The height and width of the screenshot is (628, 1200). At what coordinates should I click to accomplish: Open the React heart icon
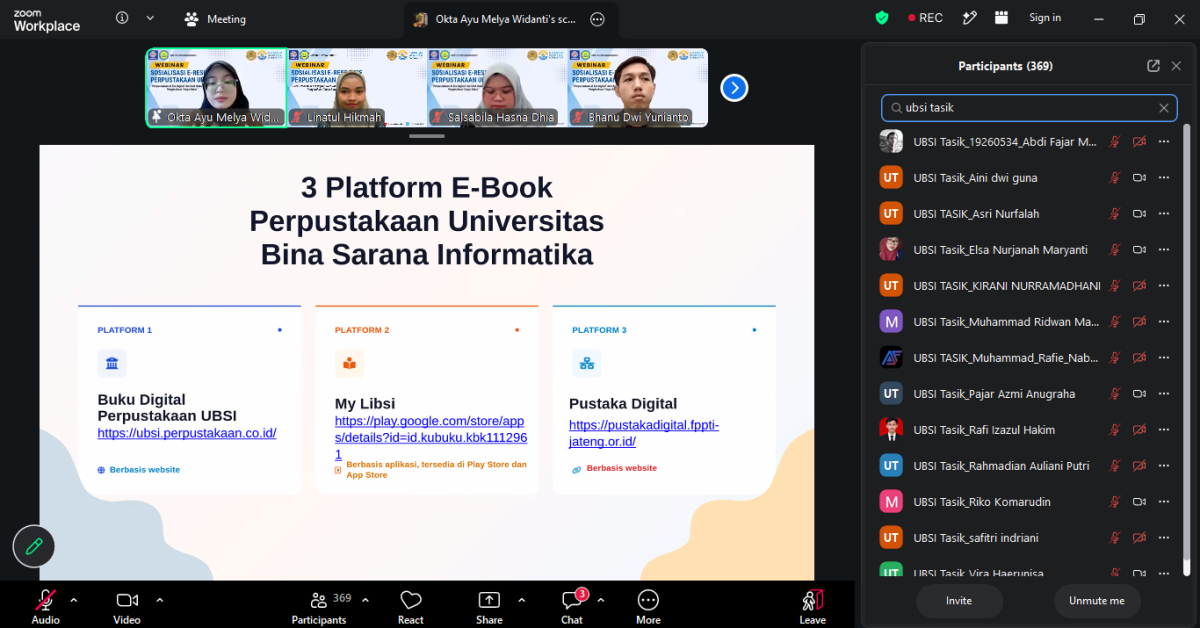pos(410,600)
